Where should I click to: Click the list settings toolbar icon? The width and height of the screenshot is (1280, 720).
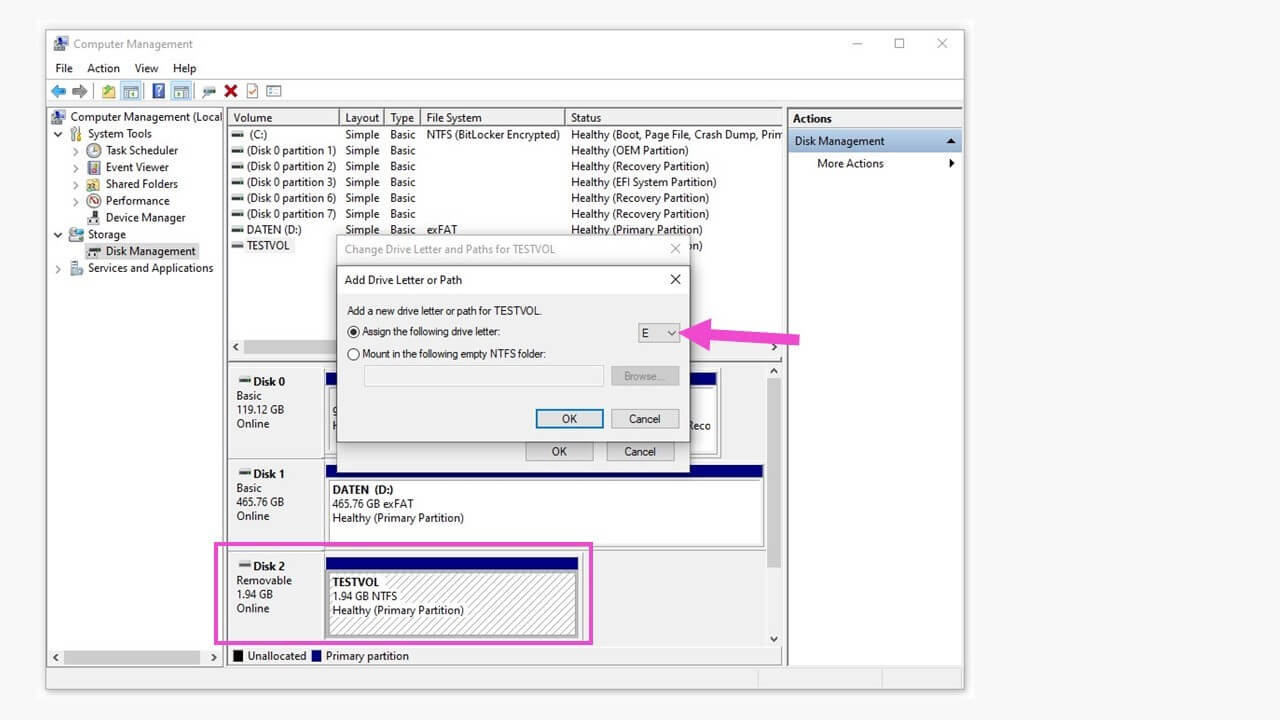pos(274,91)
